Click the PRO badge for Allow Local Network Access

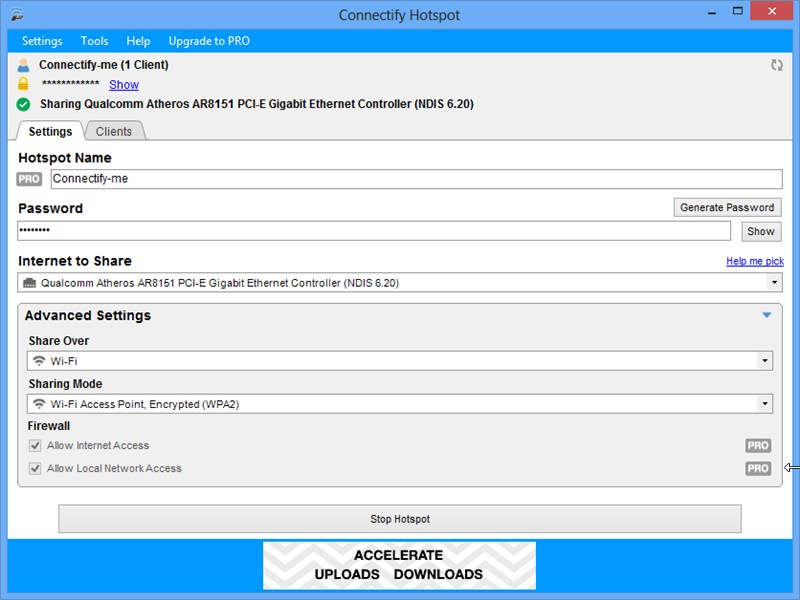click(x=758, y=468)
